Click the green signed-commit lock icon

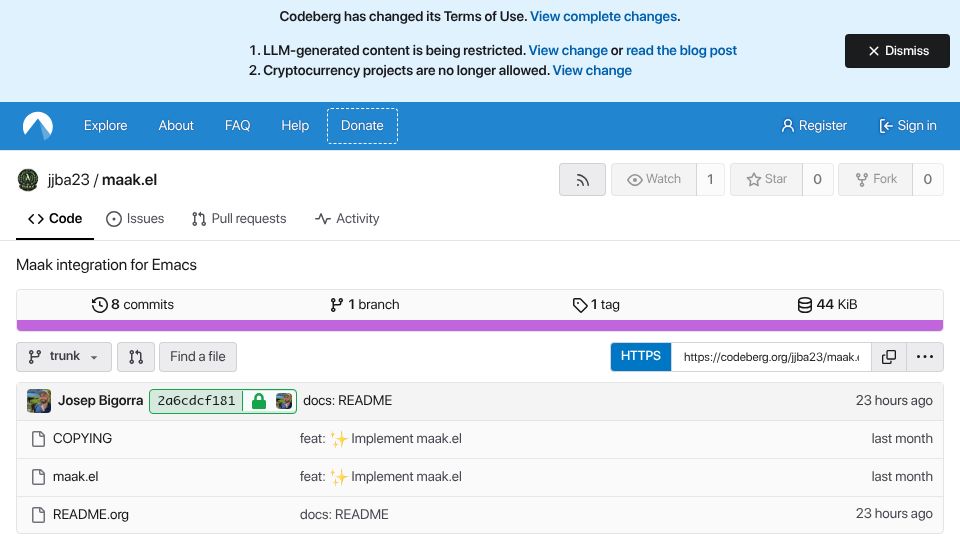point(259,401)
